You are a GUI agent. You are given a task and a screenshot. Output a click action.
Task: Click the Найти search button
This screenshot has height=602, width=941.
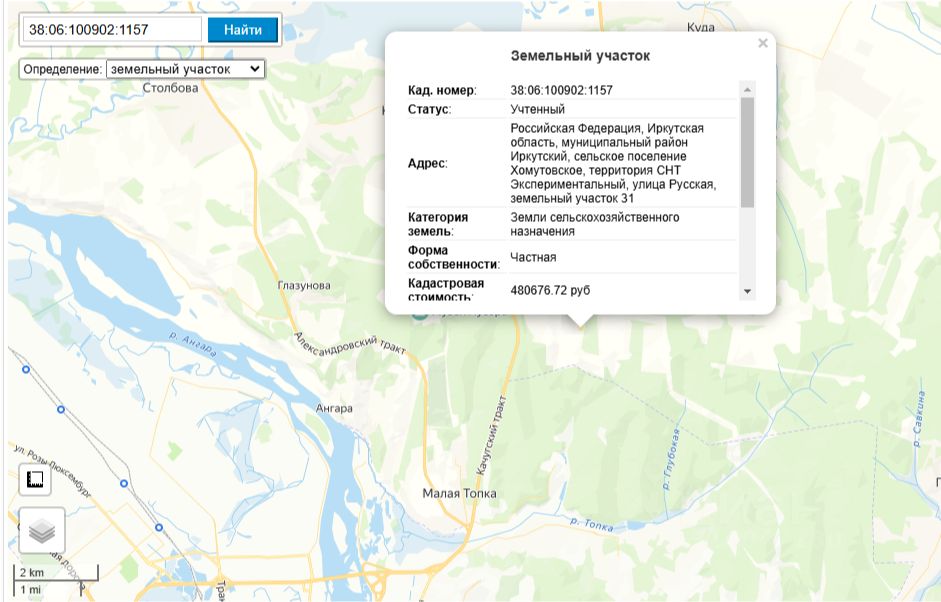click(243, 29)
